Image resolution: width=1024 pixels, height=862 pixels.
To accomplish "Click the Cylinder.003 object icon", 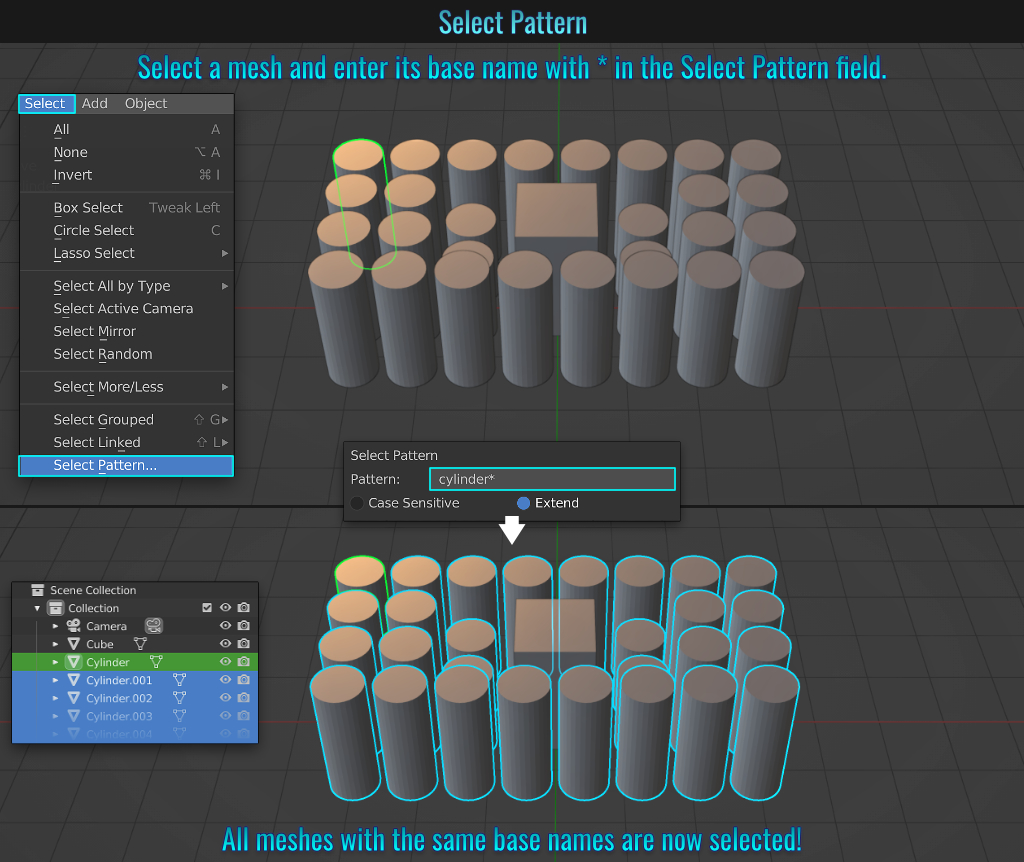I will 74,716.
